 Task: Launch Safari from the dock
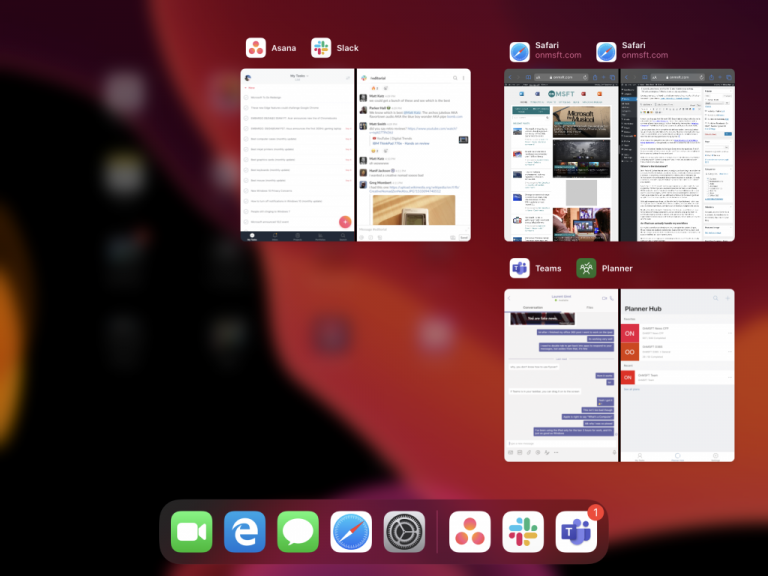coord(351,531)
